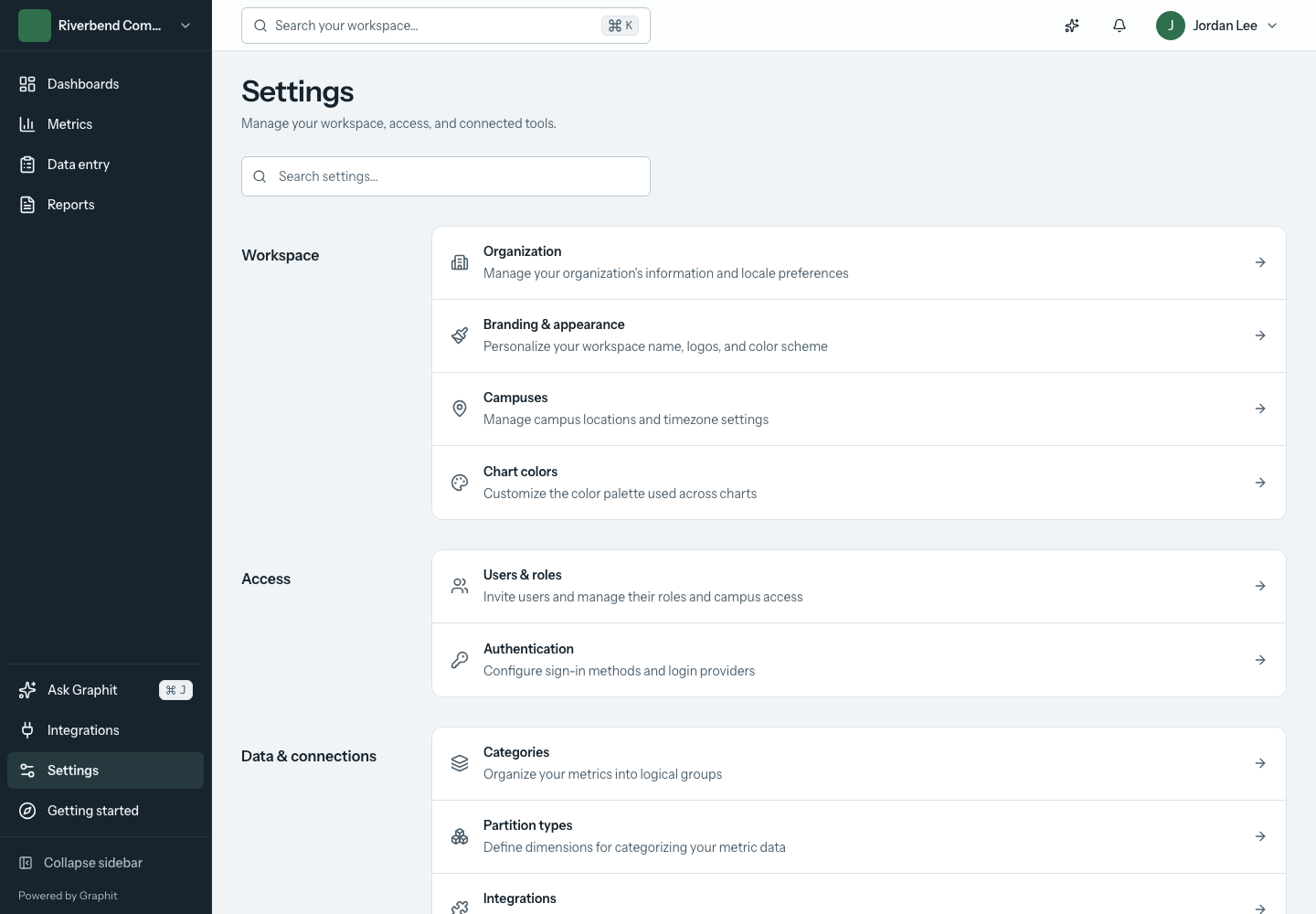The height and width of the screenshot is (914, 1316).
Task: Click the arrow on the Partition types row
Action: click(x=1260, y=836)
